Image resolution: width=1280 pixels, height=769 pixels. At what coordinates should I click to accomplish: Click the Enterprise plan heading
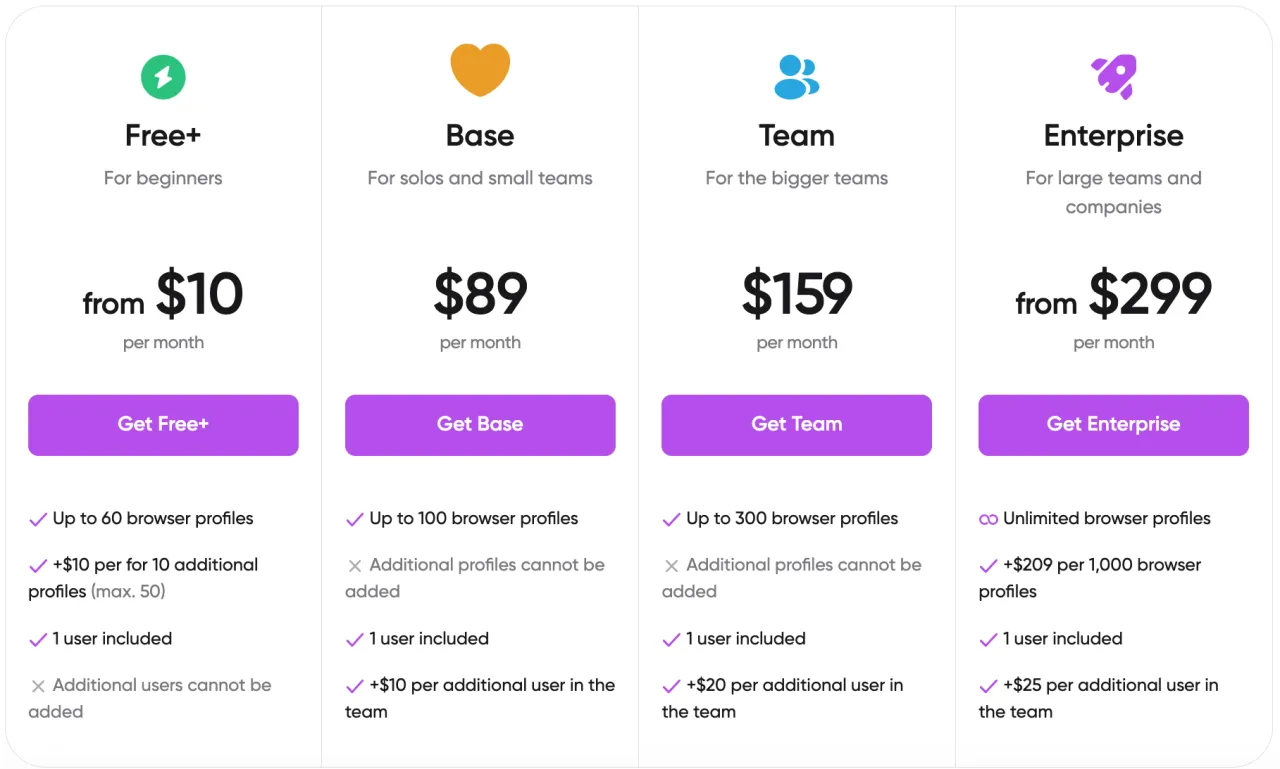[1113, 135]
